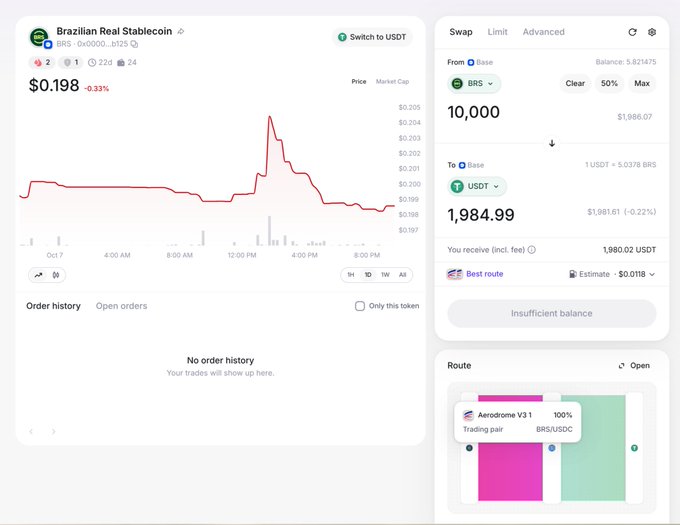Image resolution: width=680 pixels, height=525 pixels.
Task: Open the Route panel in full view
Action: pyautogui.click(x=634, y=365)
